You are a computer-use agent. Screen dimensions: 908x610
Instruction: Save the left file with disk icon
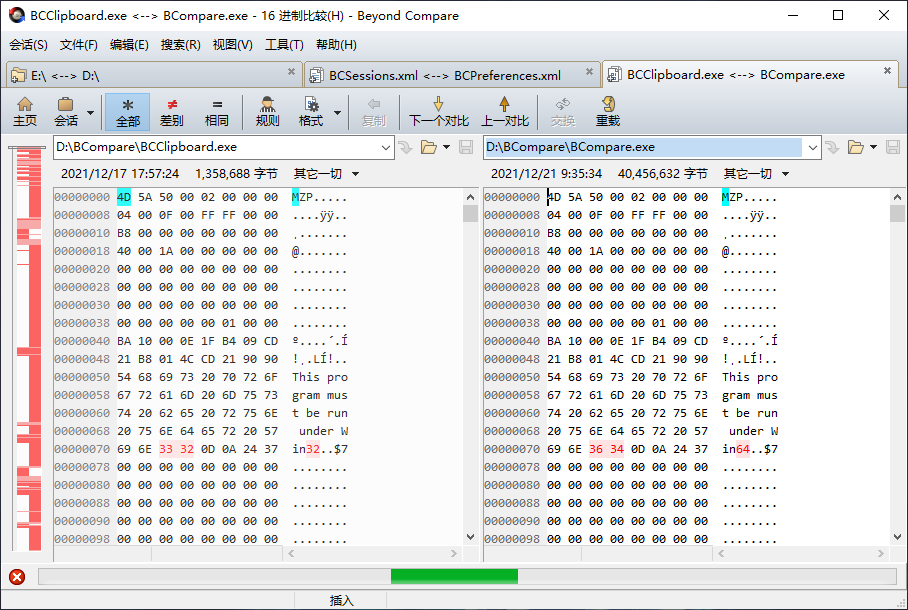[466, 147]
